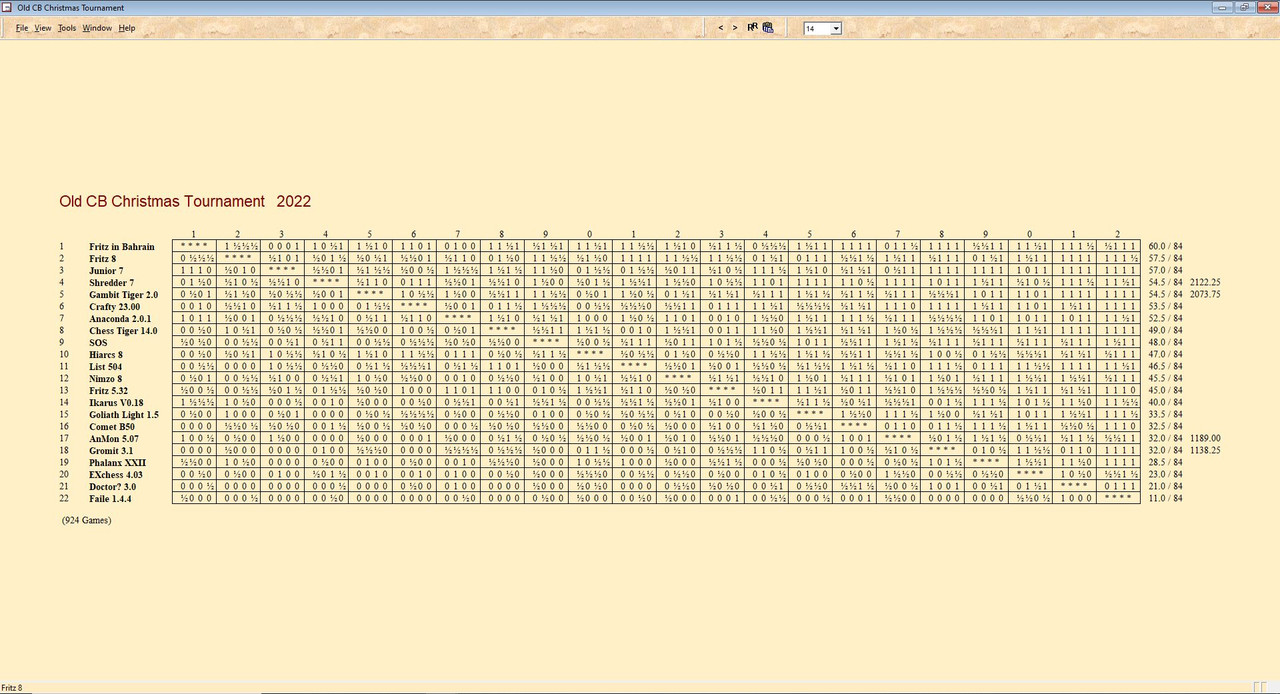Select player Nimzo 8

(x=106, y=379)
